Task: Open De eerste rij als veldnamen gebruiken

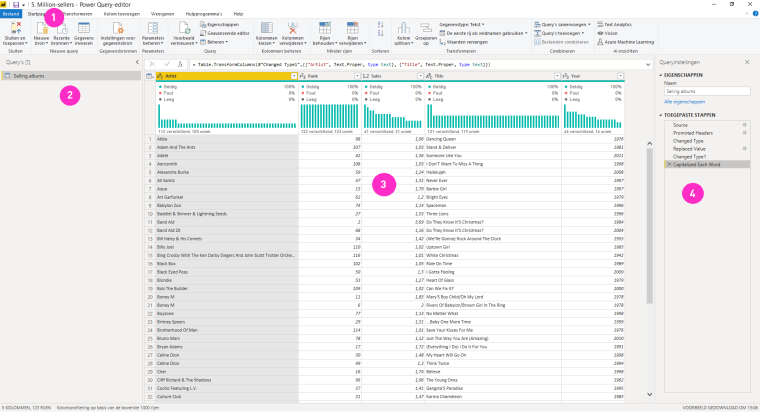Action: tap(483, 33)
